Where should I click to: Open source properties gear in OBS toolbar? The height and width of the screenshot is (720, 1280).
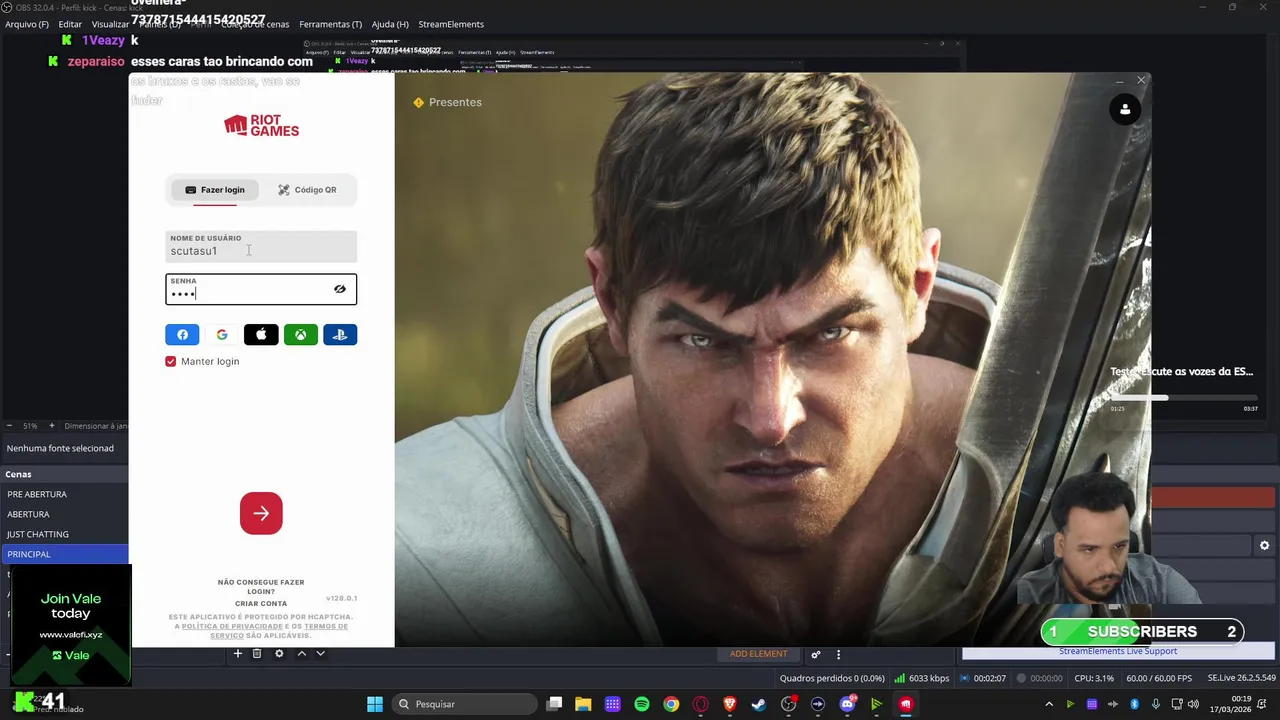pyautogui.click(x=279, y=653)
